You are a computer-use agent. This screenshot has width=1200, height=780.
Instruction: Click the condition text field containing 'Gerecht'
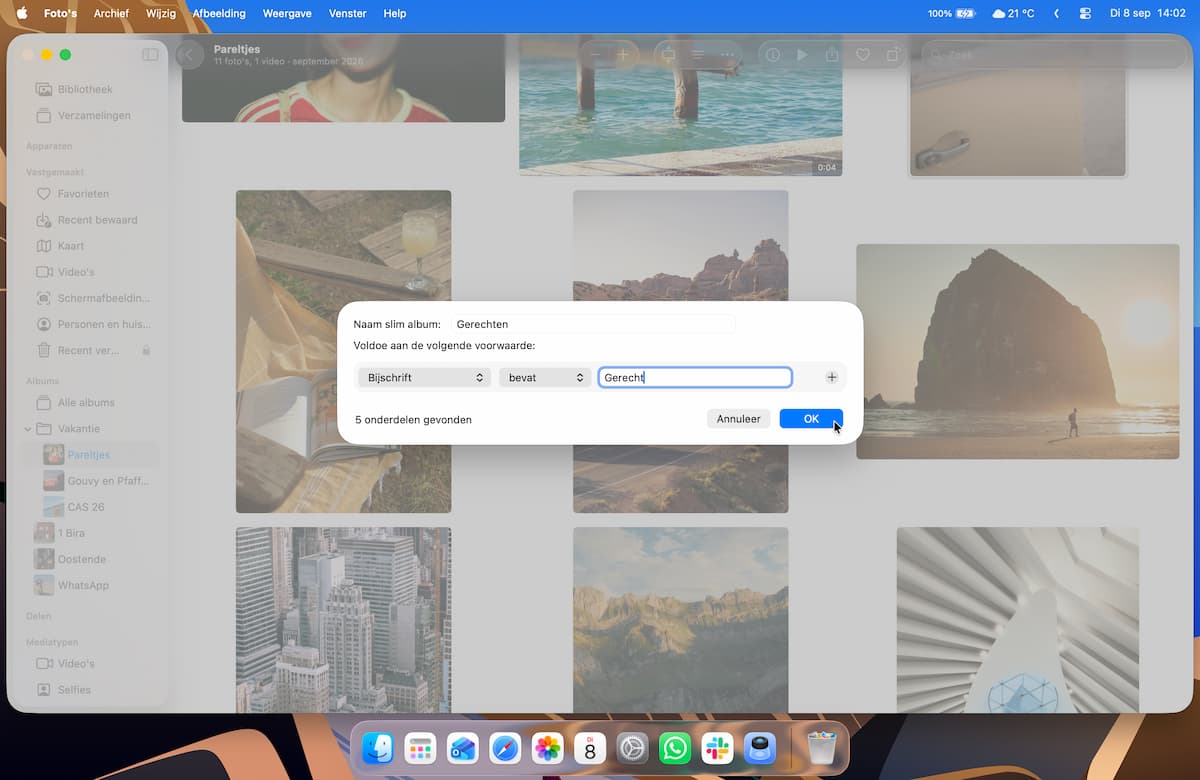click(x=695, y=377)
